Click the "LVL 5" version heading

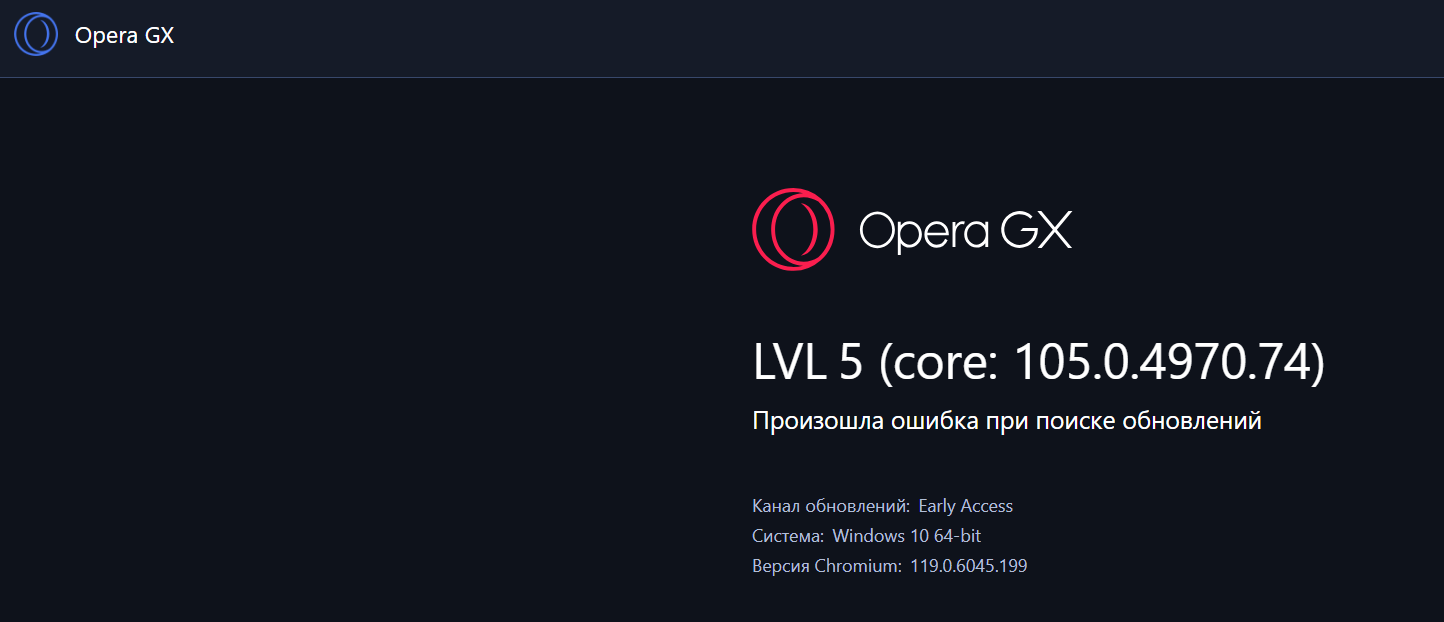click(x=807, y=363)
